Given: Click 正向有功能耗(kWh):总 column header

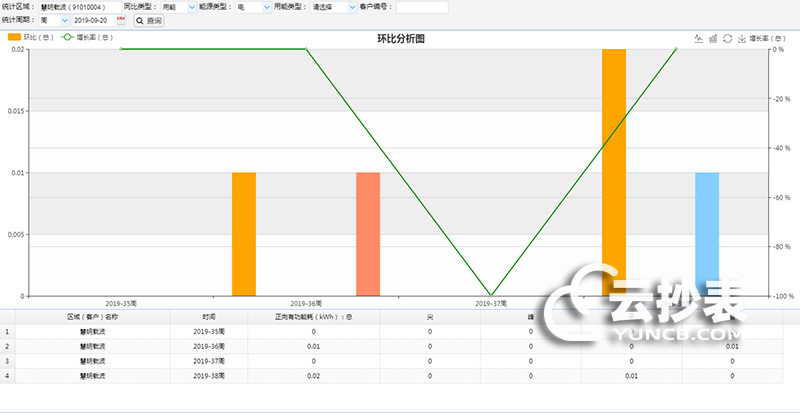Looking at the screenshot, I should (x=313, y=316).
